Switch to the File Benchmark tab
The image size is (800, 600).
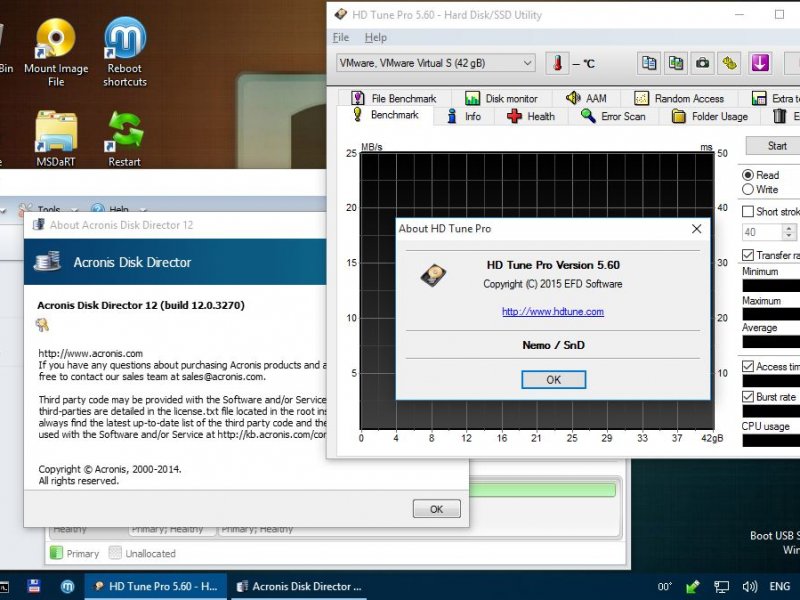pyautogui.click(x=393, y=98)
